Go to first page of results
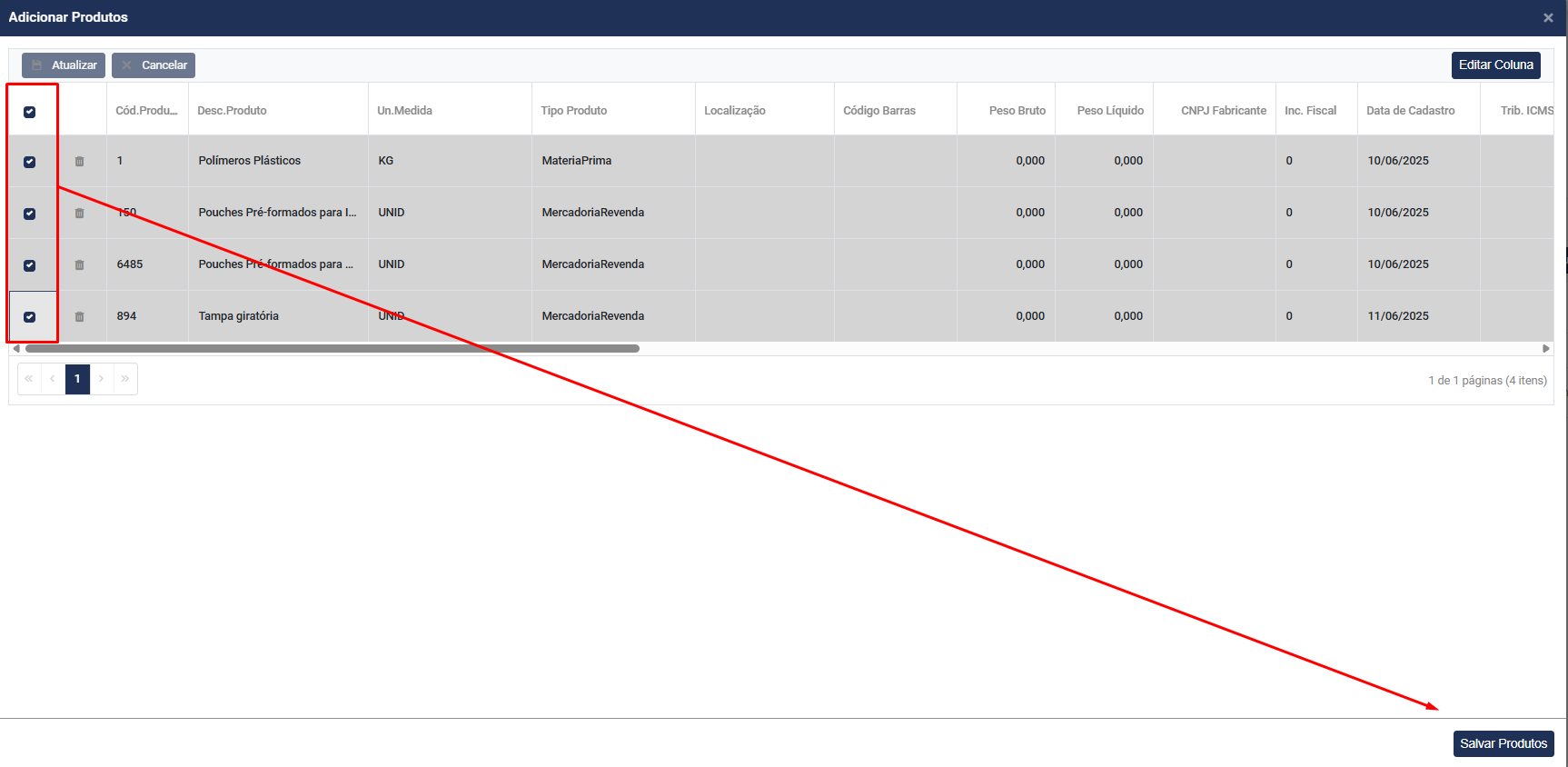The height and width of the screenshot is (767, 1568). pyautogui.click(x=29, y=379)
